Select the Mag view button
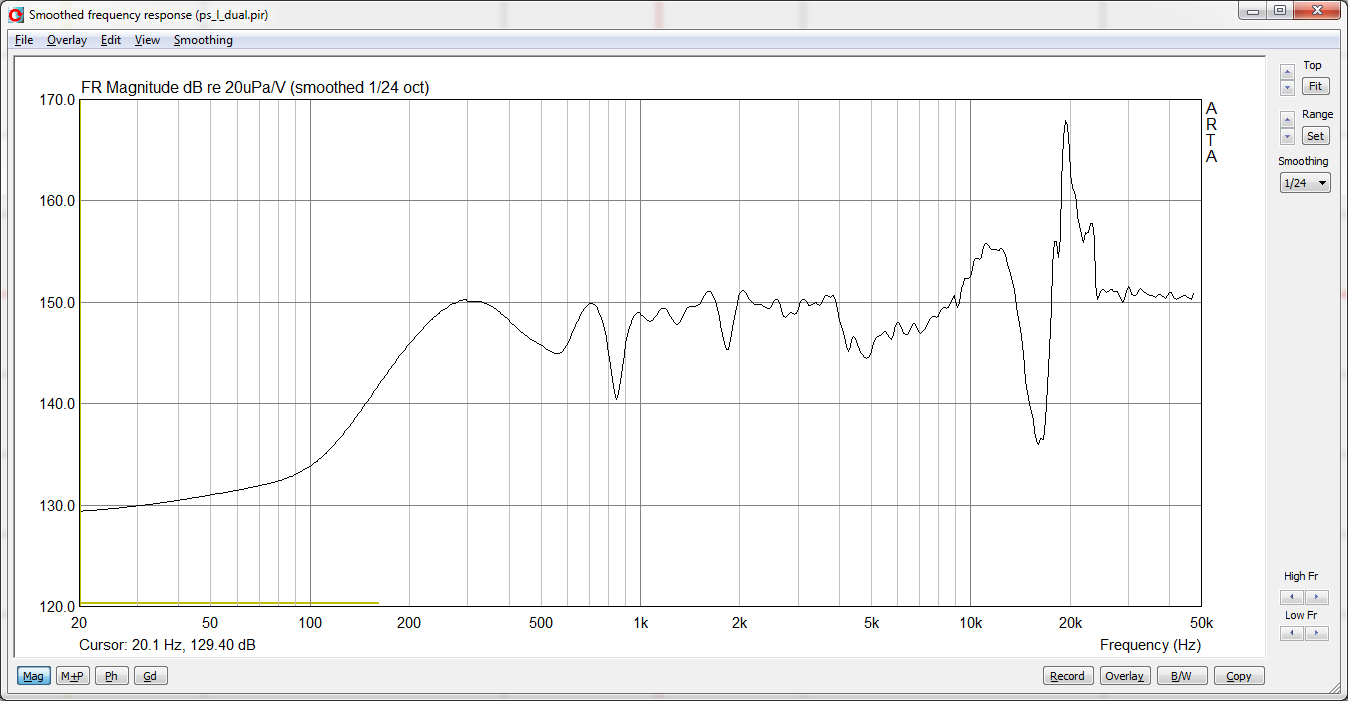The image size is (1348, 701). pos(33,676)
